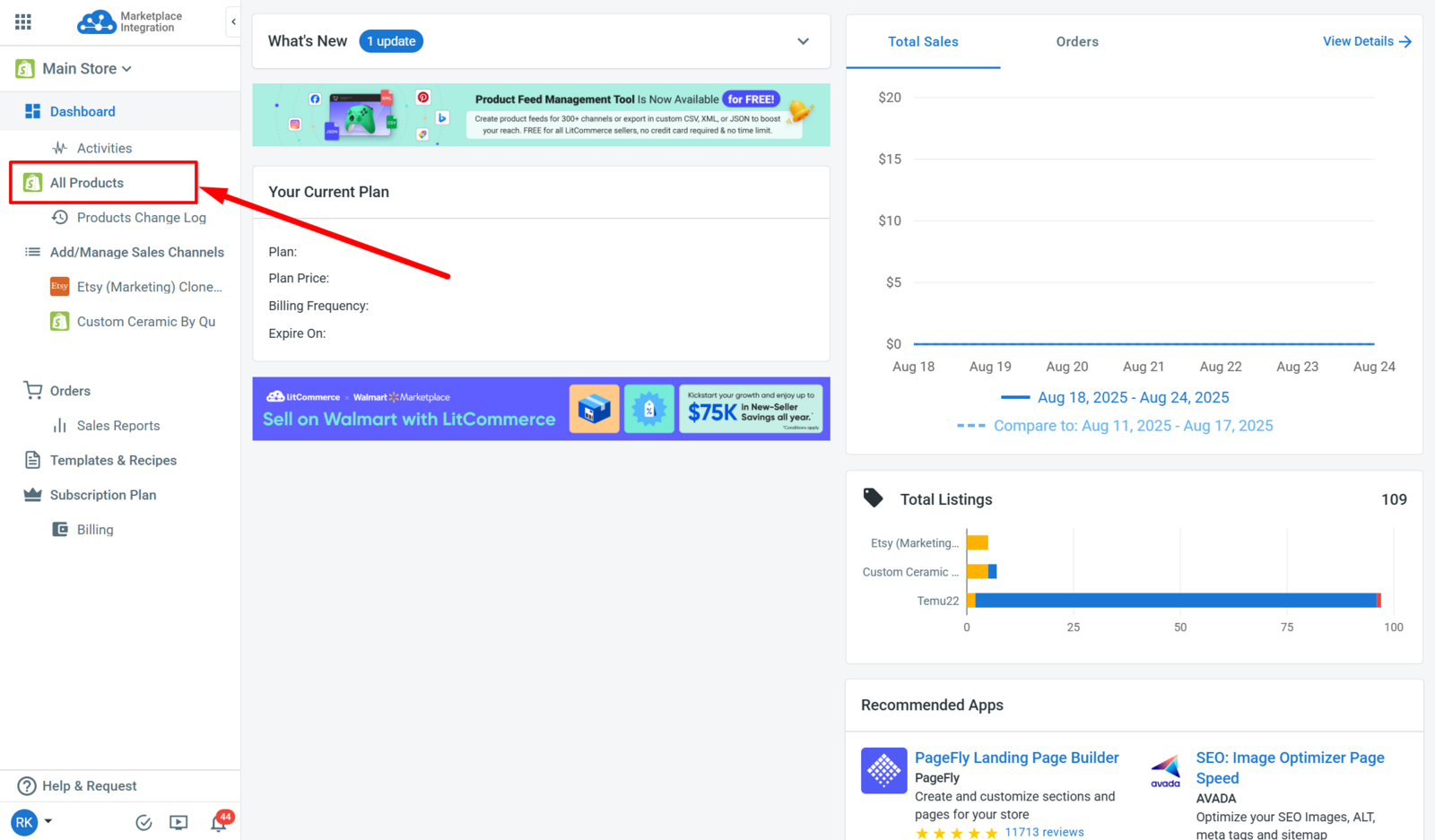Image resolution: width=1435 pixels, height=840 pixels.
Task: Open Sales Reports
Action: [118, 426]
